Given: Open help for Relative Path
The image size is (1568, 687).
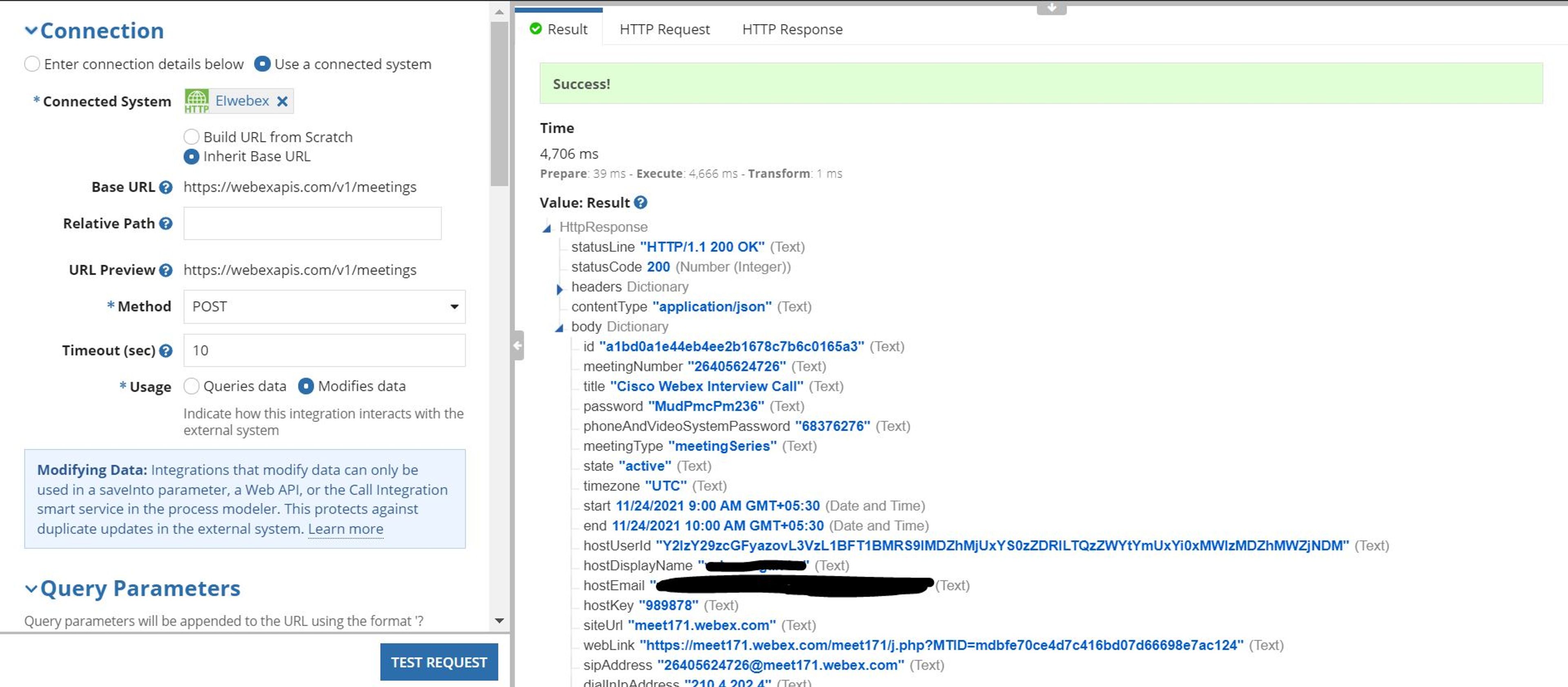Looking at the screenshot, I should [165, 224].
